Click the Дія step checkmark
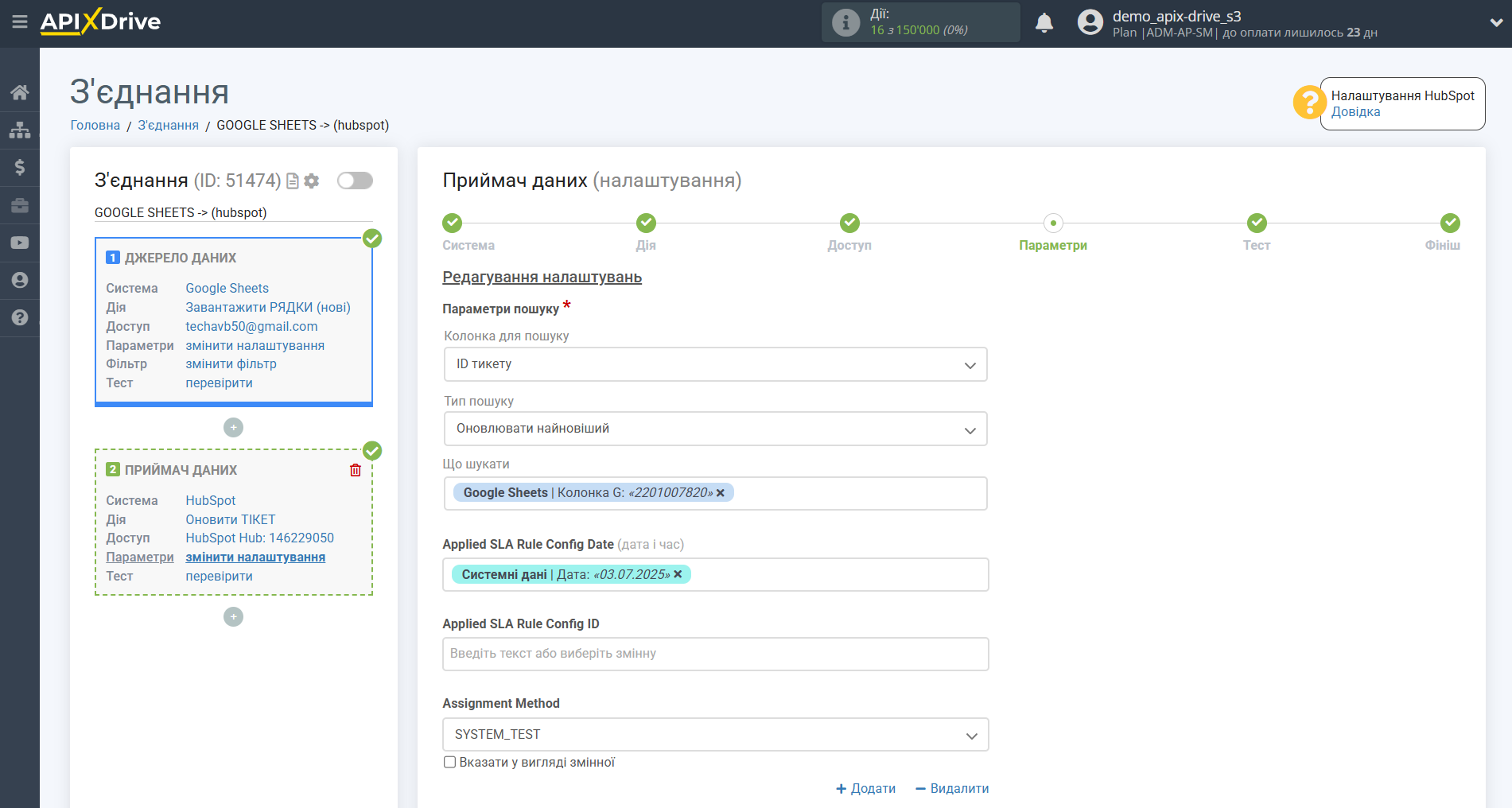The width and height of the screenshot is (1512, 808). coord(646,223)
